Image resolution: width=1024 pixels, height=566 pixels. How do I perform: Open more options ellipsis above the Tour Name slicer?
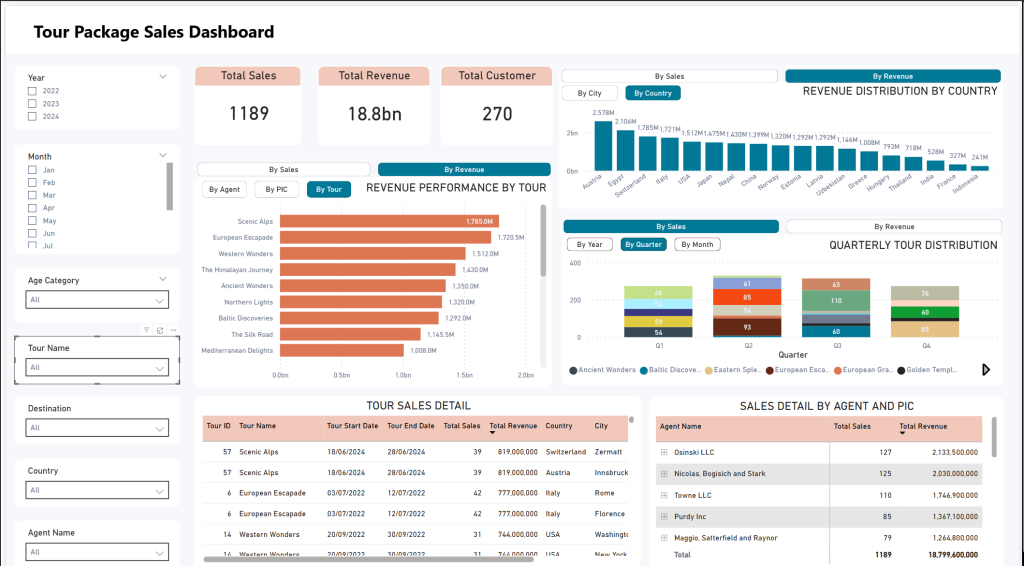click(174, 330)
